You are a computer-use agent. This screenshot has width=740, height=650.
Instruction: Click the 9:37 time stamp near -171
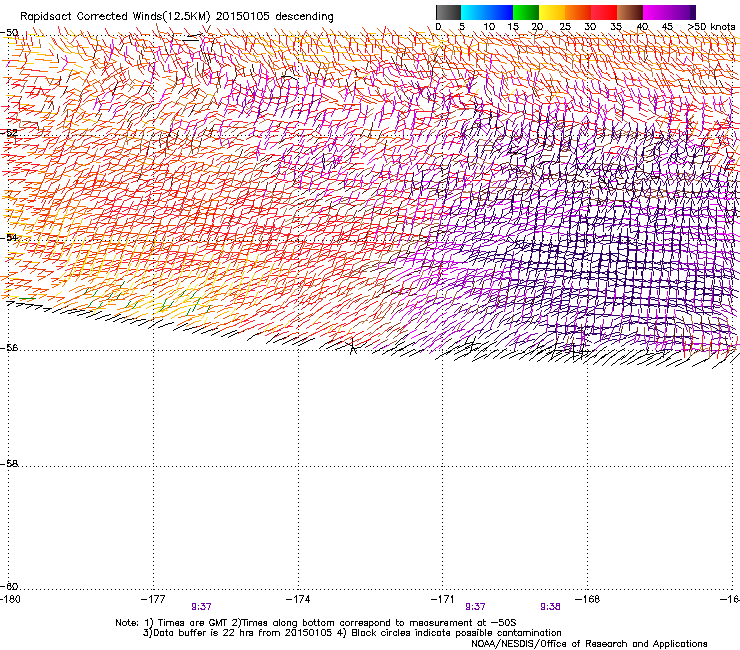475,607
